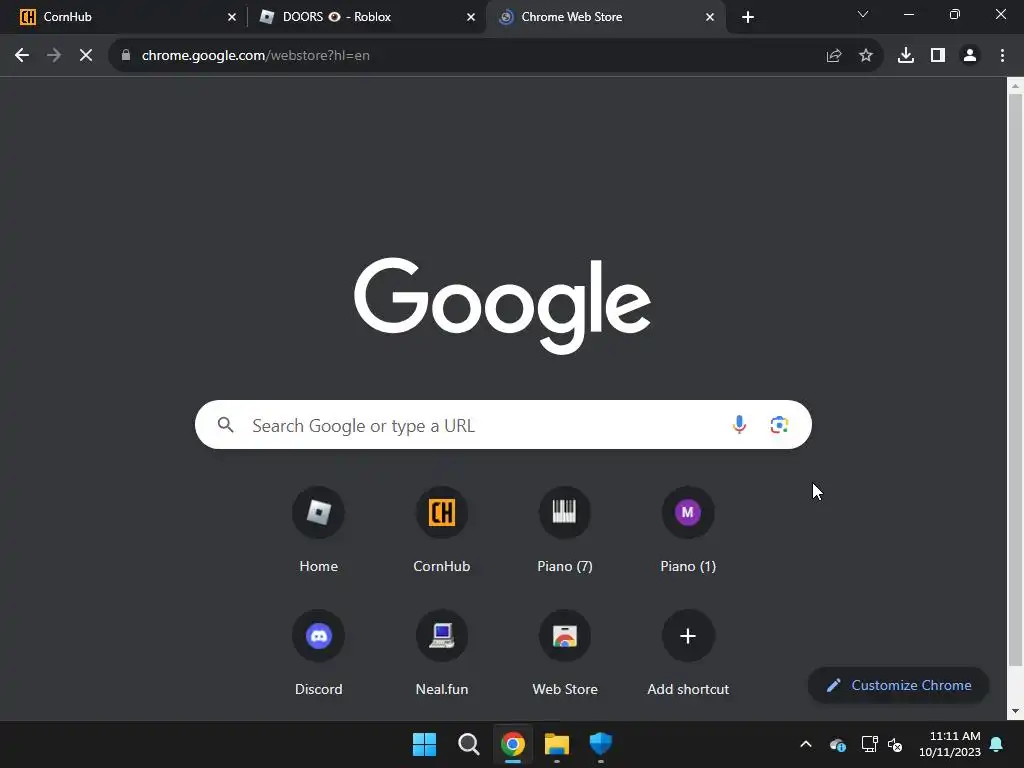Click the muted volume tray icon
1024x768 pixels.
coord(895,744)
